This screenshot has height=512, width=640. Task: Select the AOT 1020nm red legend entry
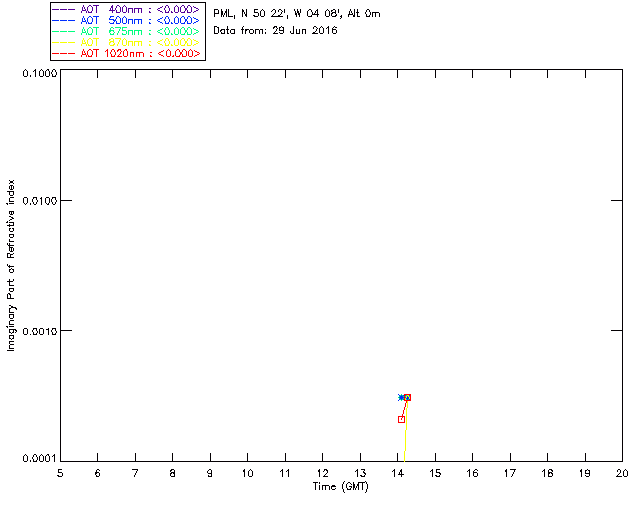pyautogui.click(x=126, y=53)
